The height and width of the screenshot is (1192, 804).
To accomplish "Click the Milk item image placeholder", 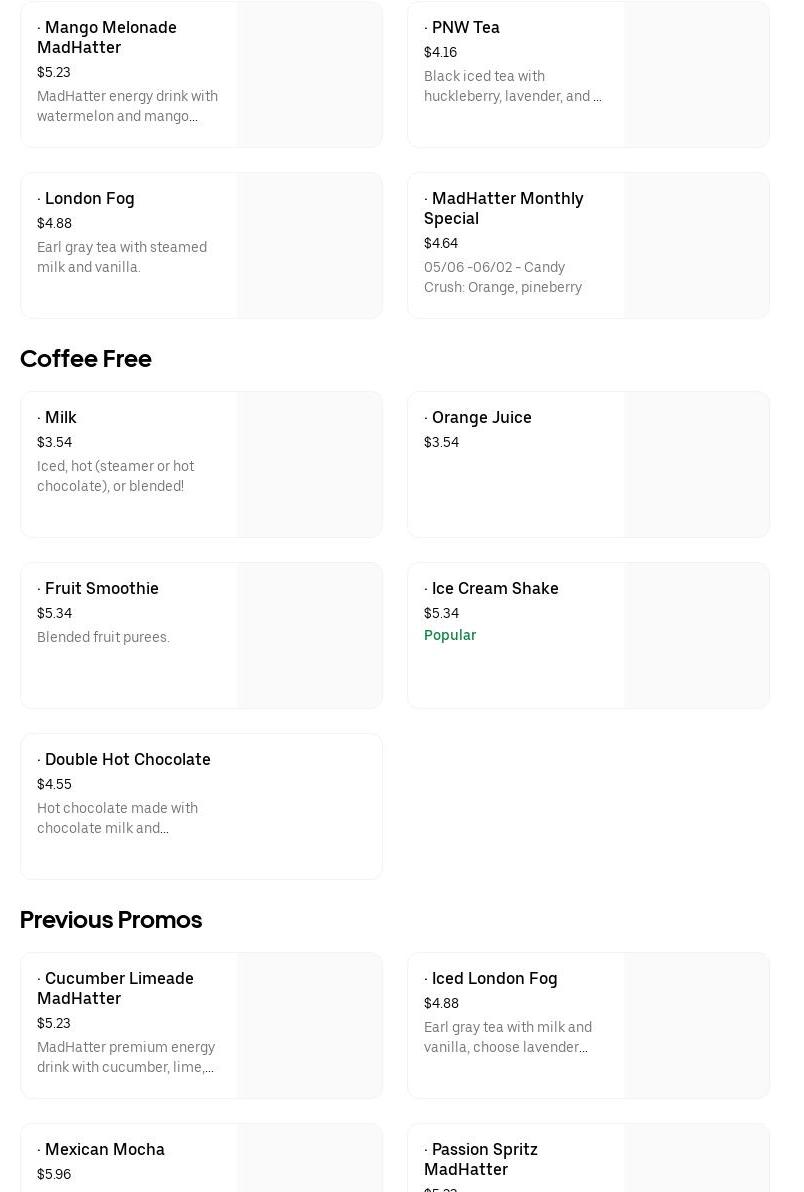I will tap(309, 464).
